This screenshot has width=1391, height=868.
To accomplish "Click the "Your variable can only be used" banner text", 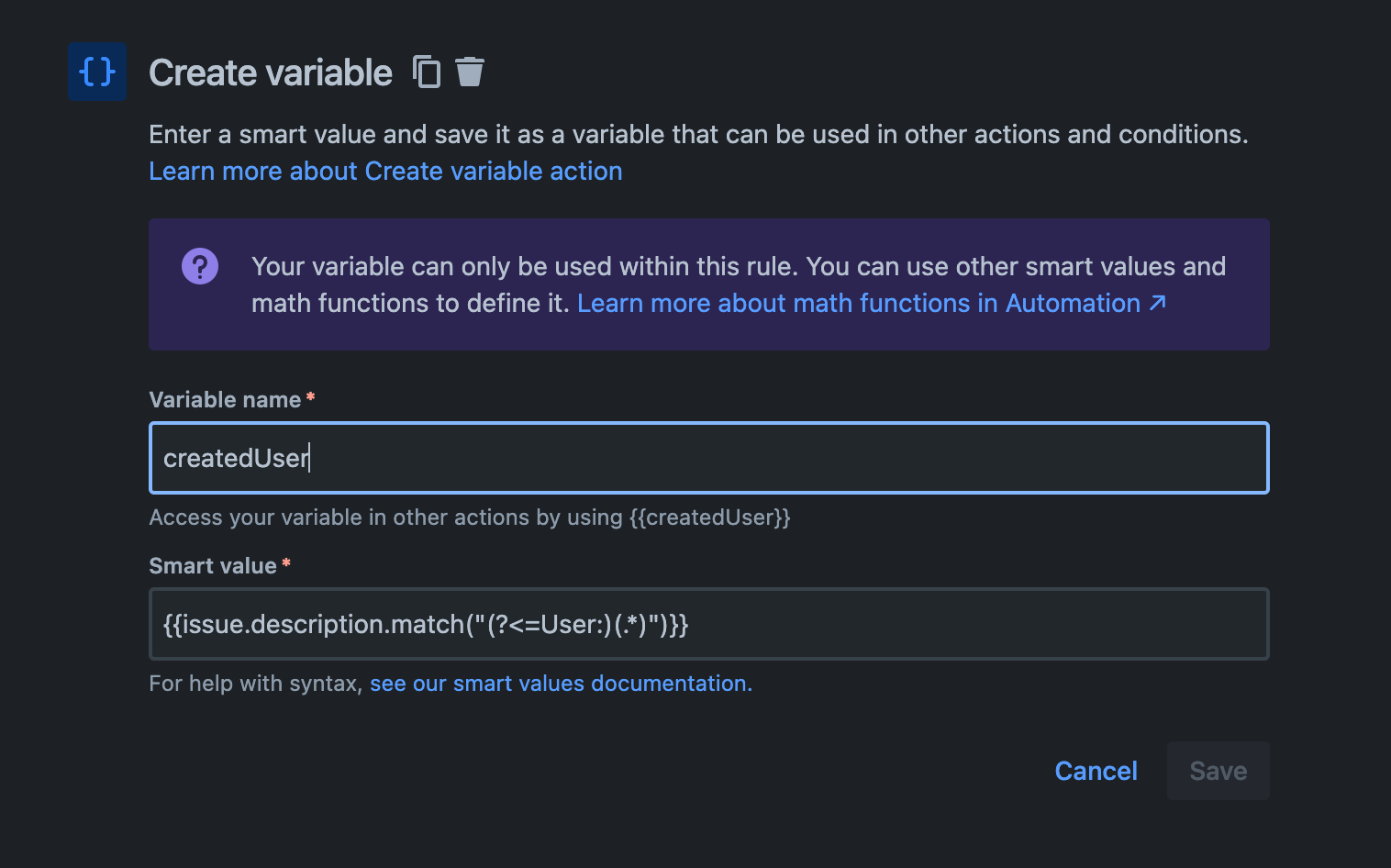I will point(528,267).
